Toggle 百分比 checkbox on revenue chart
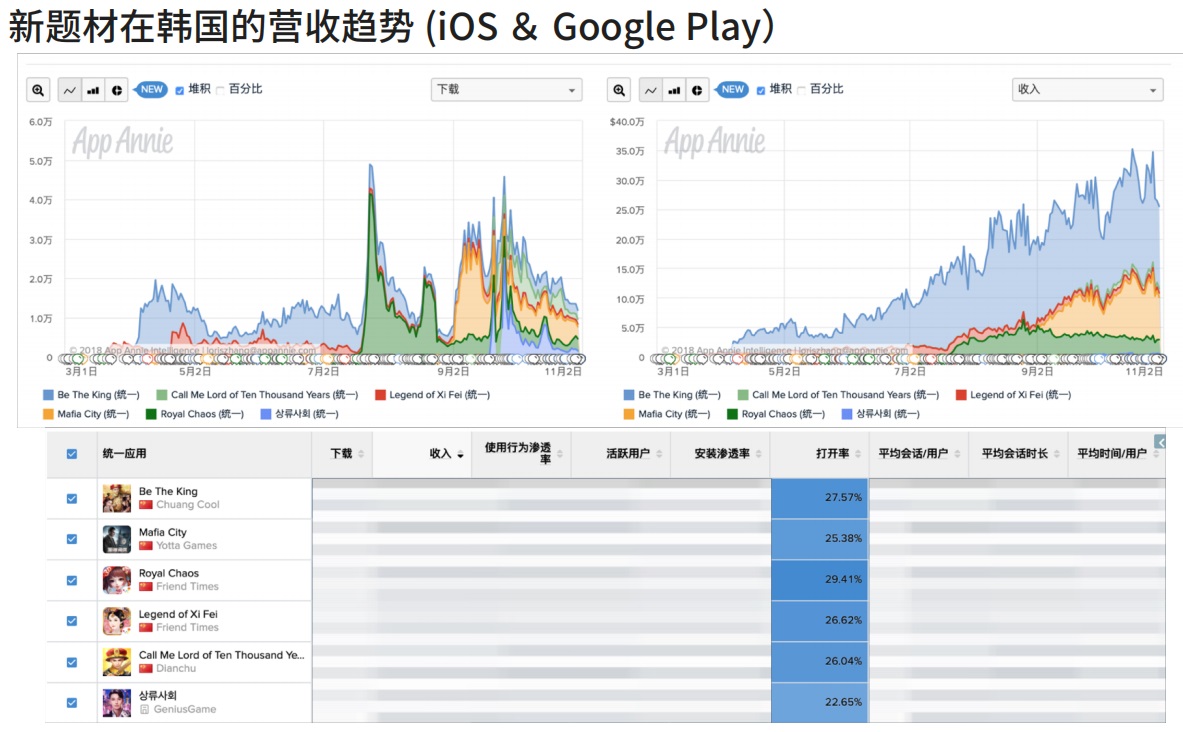The image size is (1183, 732). click(x=801, y=91)
